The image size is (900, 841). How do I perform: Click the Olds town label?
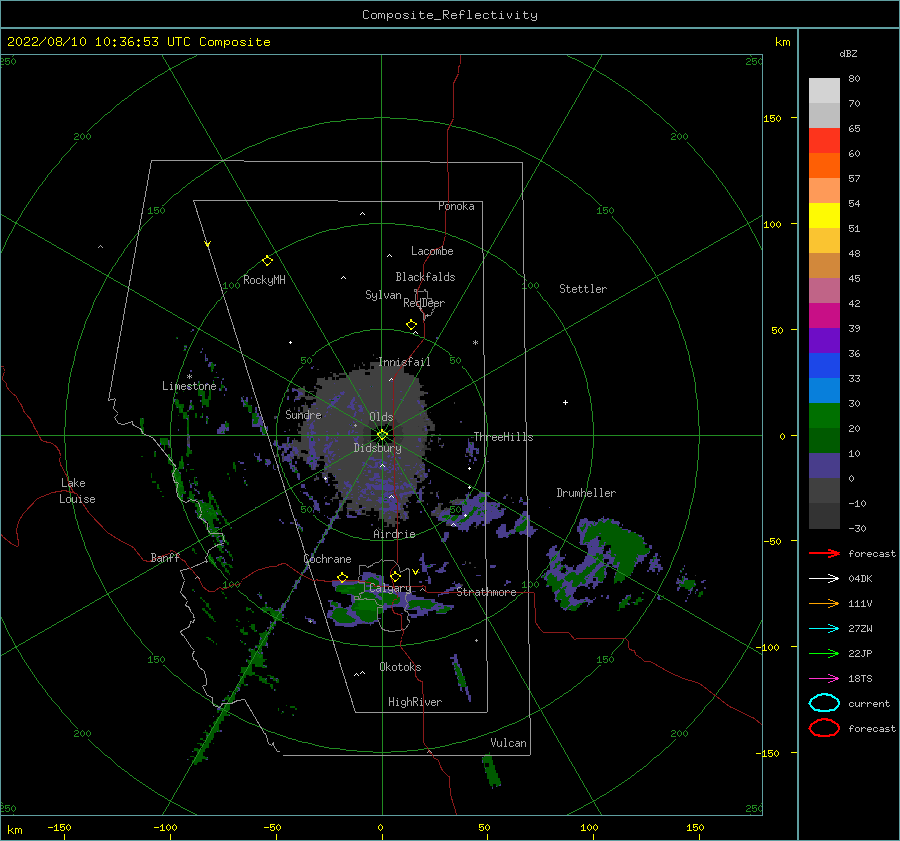[381, 417]
